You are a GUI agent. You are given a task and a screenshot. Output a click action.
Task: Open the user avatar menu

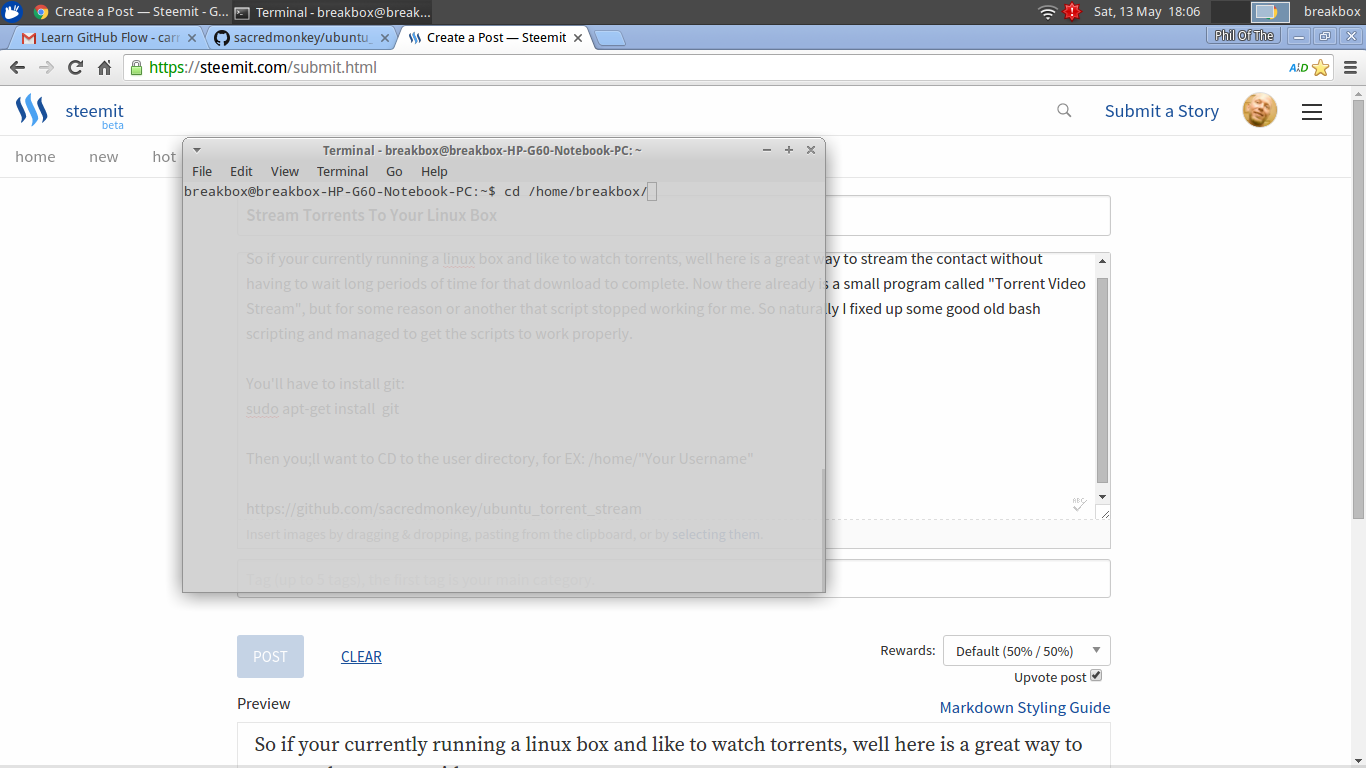coord(1259,111)
